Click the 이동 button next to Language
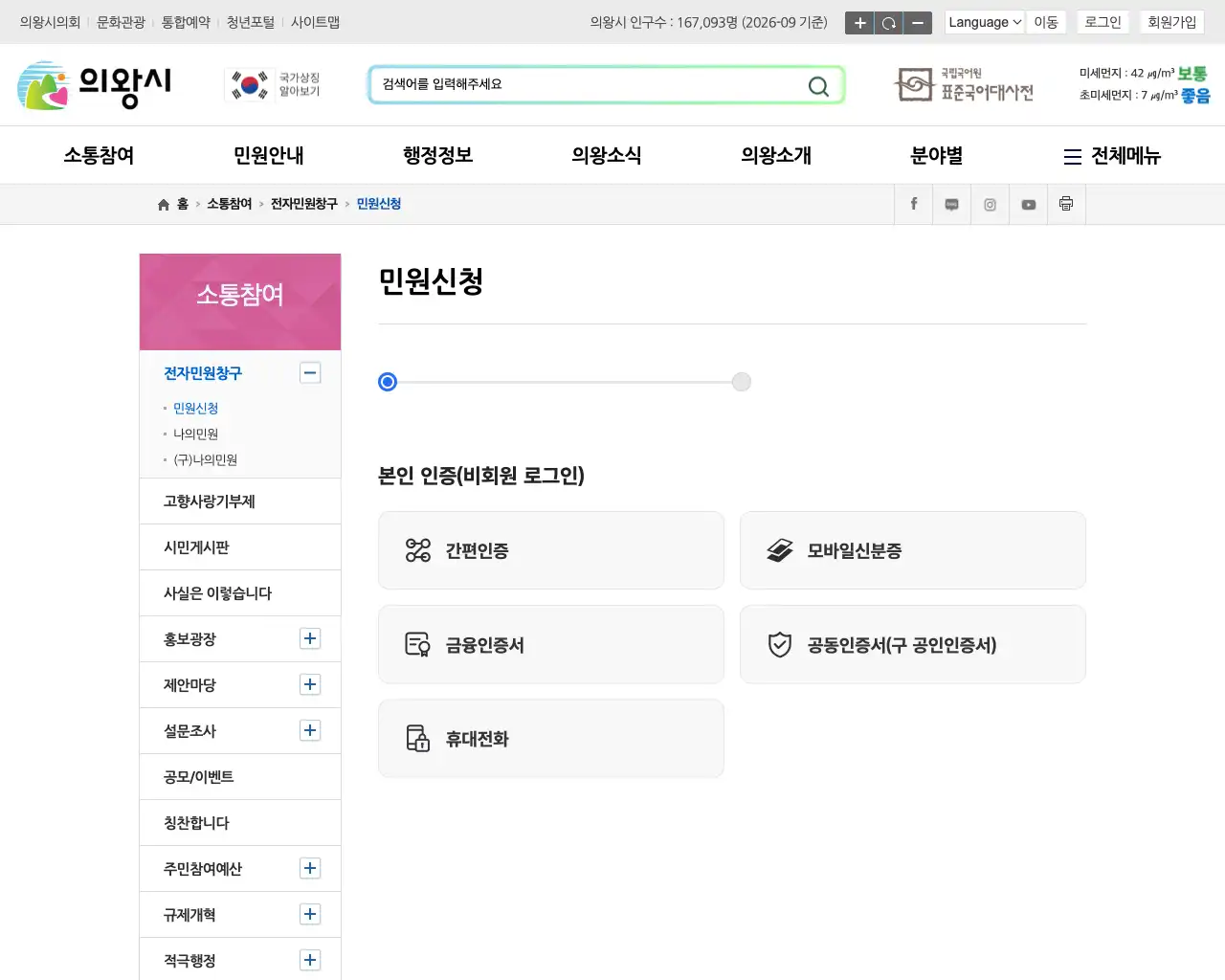 coord(1046,22)
